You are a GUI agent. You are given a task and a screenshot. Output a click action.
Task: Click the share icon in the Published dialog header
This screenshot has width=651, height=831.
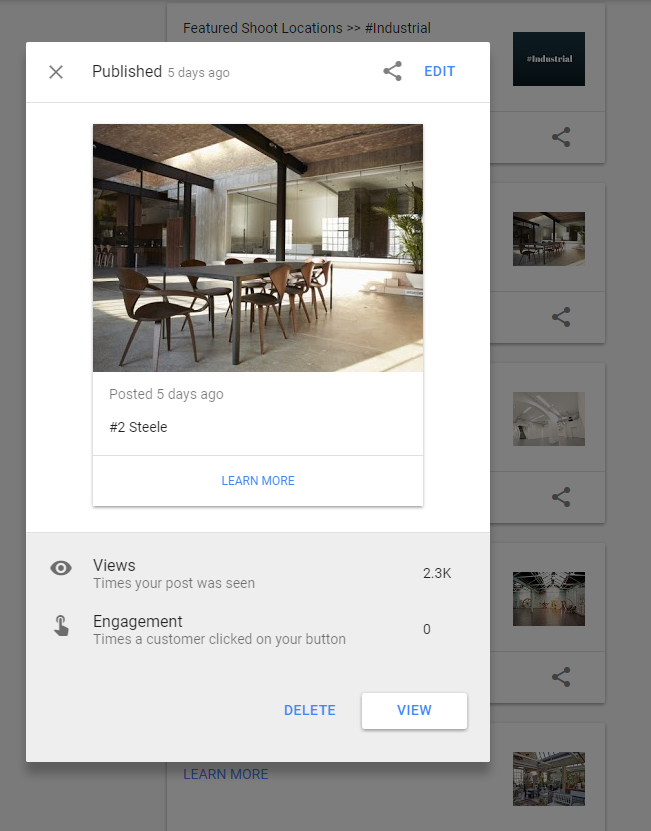click(392, 71)
